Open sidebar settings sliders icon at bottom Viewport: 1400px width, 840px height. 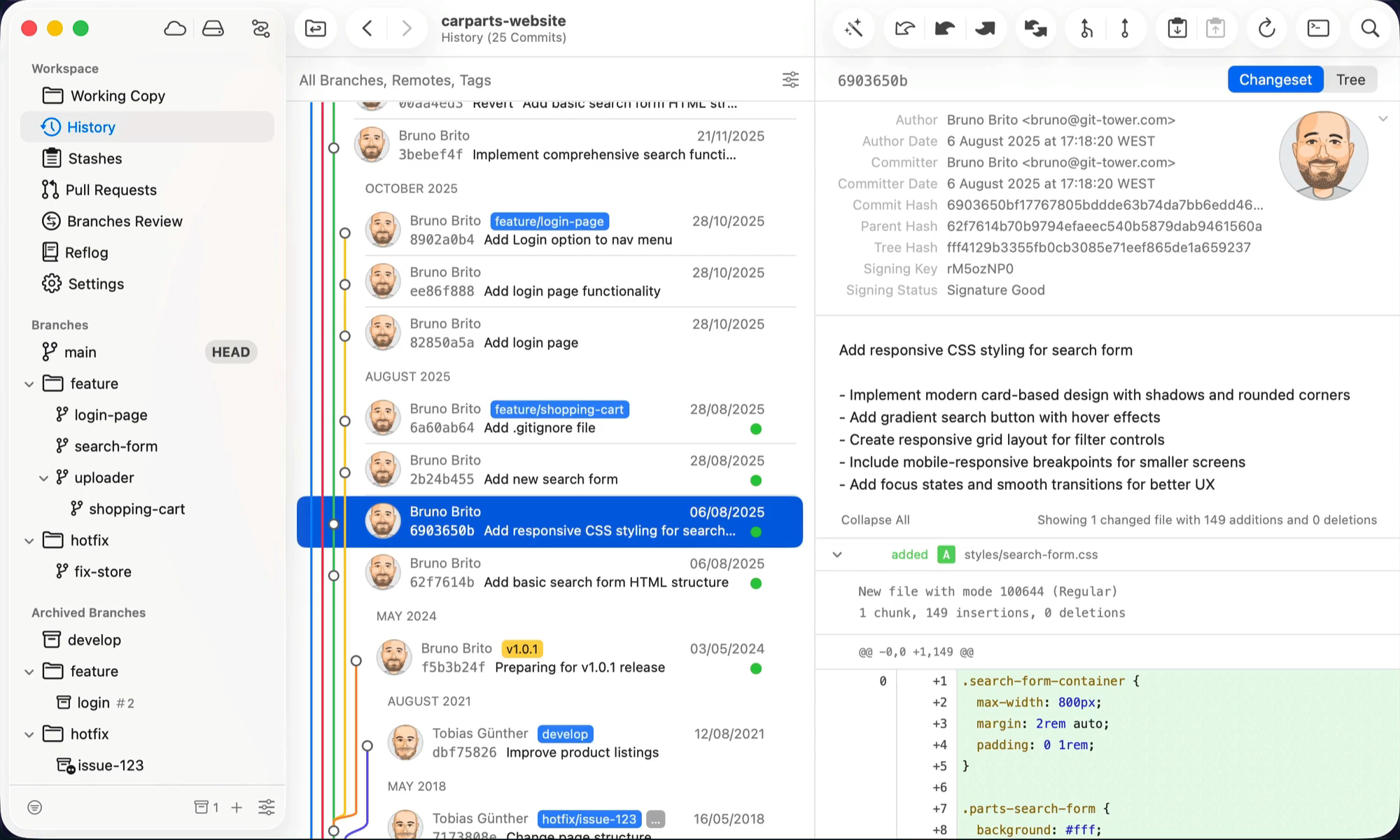pyautogui.click(x=267, y=808)
